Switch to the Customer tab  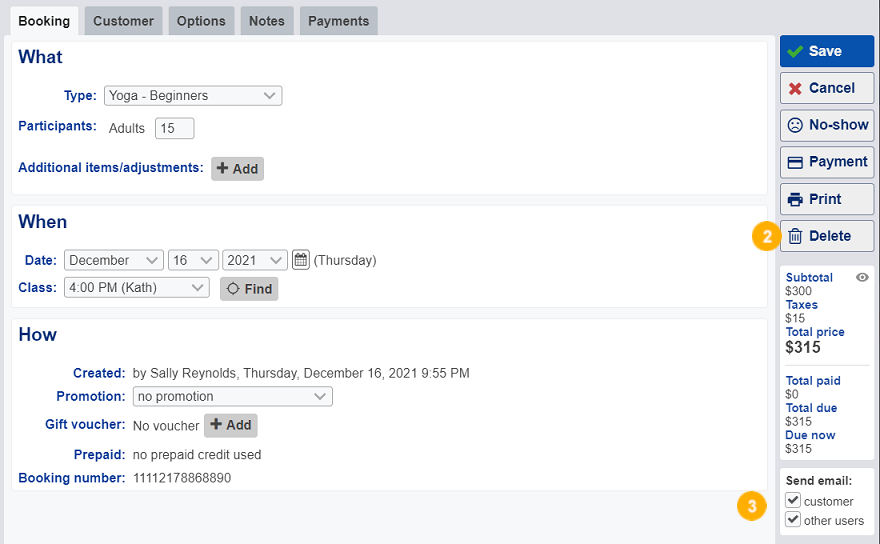(x=123, y=21)
